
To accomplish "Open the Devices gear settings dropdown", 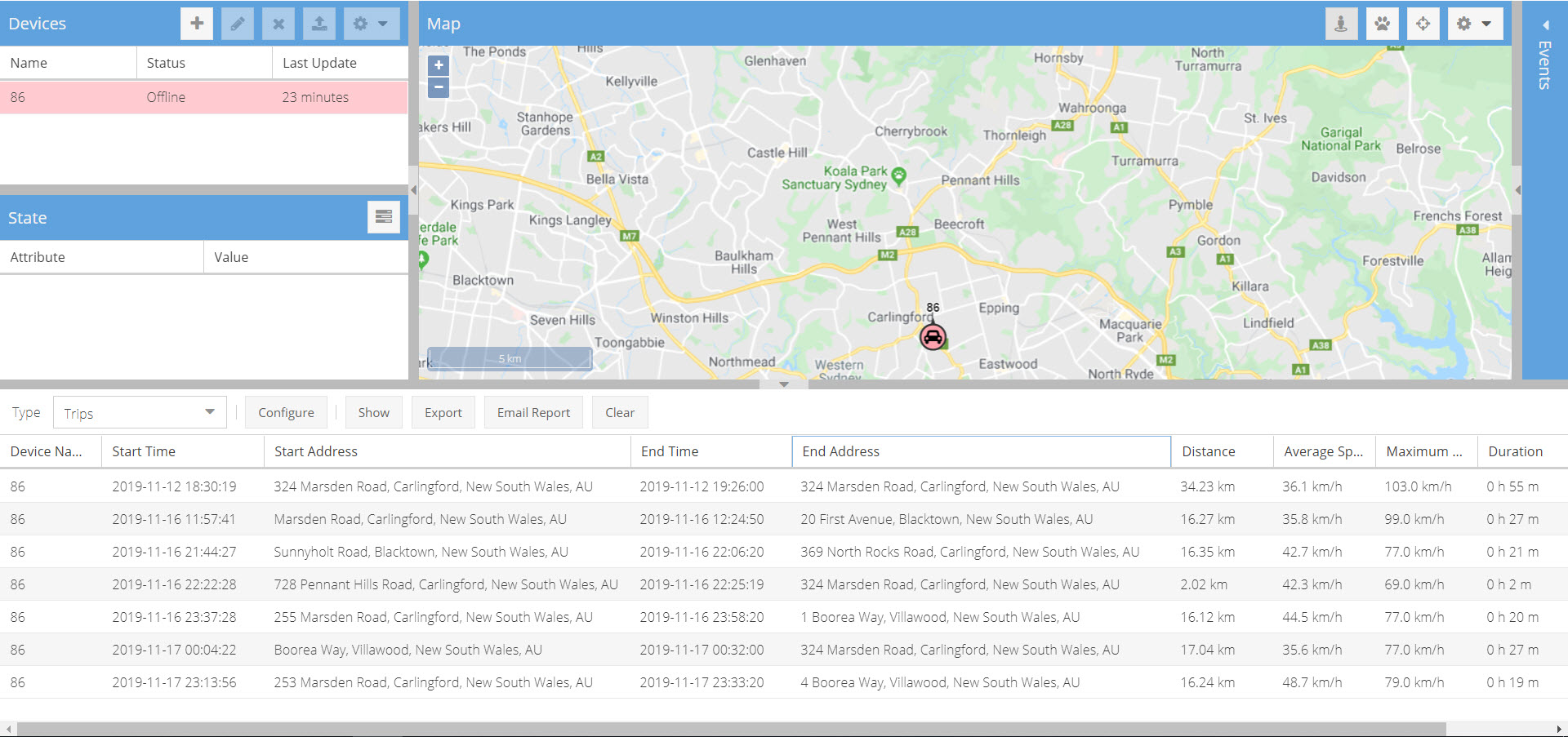I will tap(372, 24).
